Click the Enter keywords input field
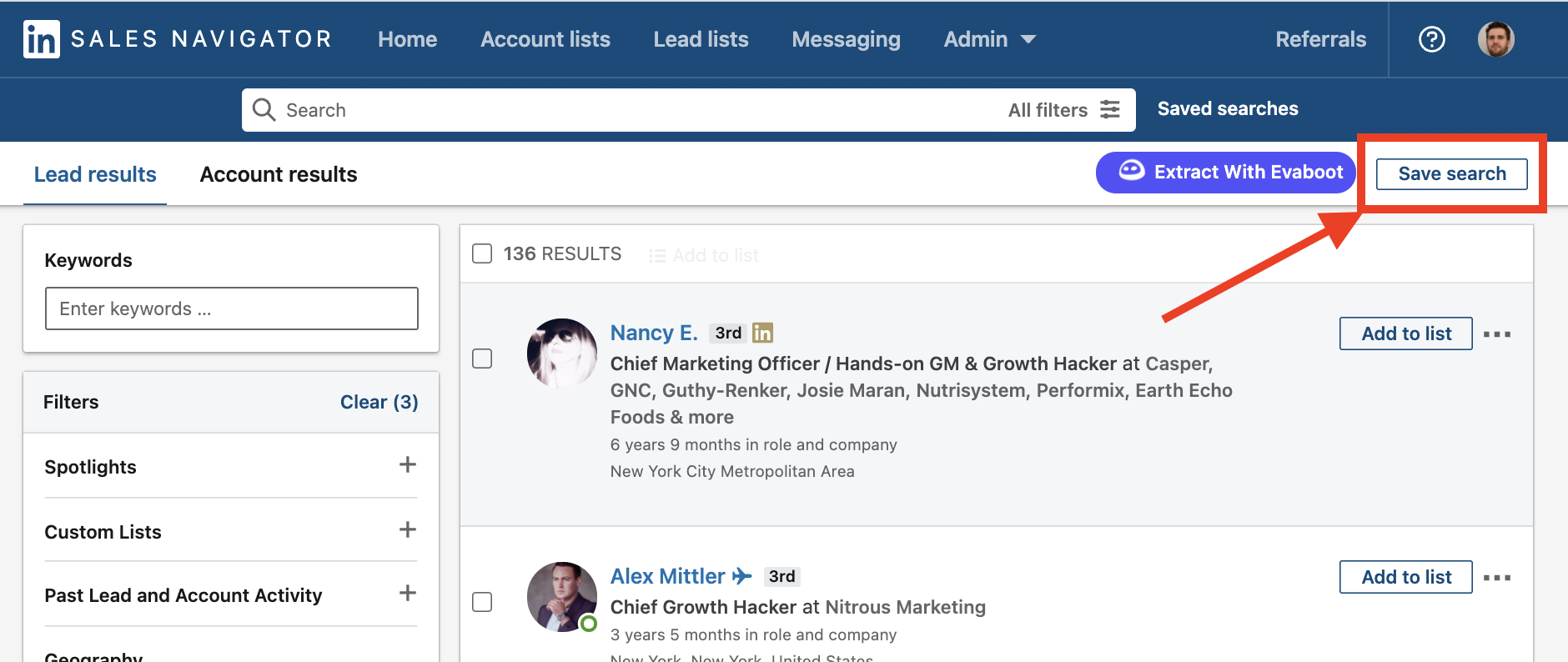This screenshot has height=662, width=1568. tap(232, 308)
